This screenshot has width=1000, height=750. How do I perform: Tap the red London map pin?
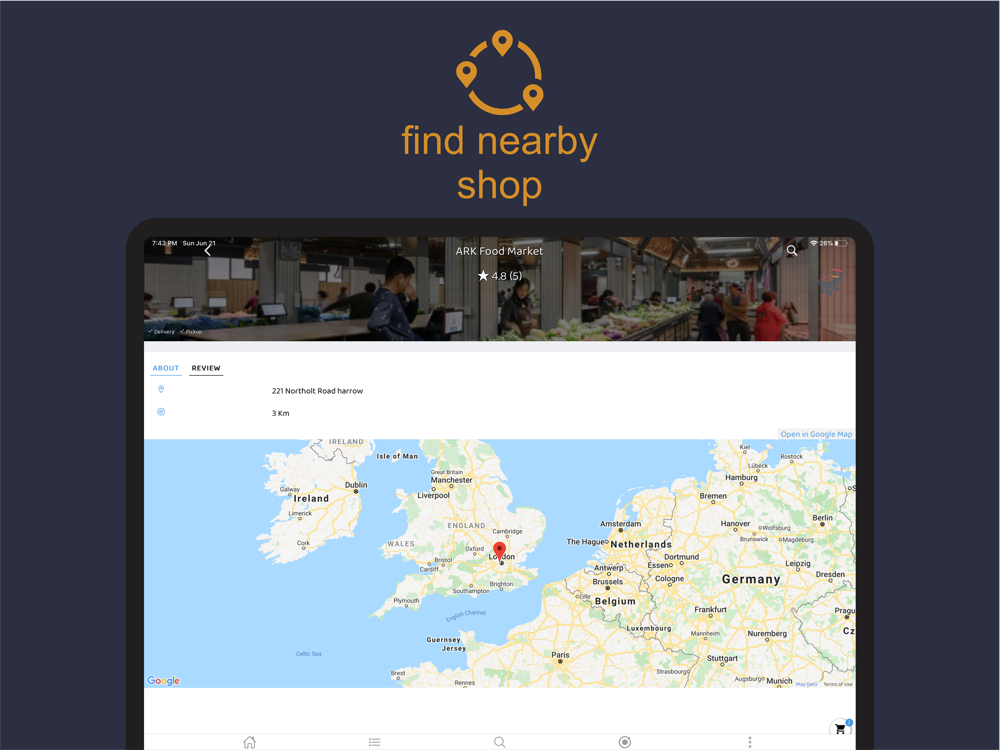[x=499, y=552]
